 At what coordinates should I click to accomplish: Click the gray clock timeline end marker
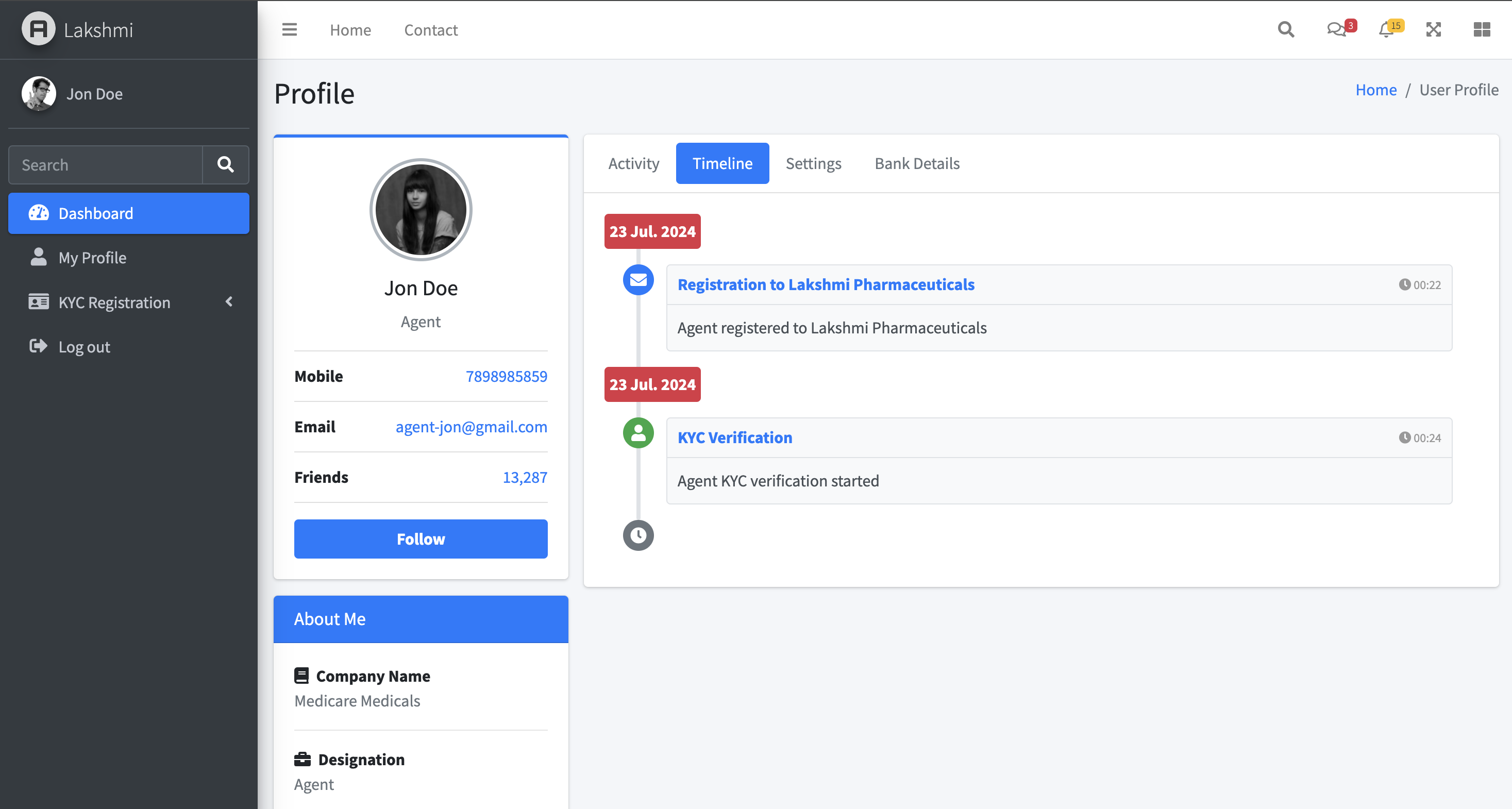(638, 535)
